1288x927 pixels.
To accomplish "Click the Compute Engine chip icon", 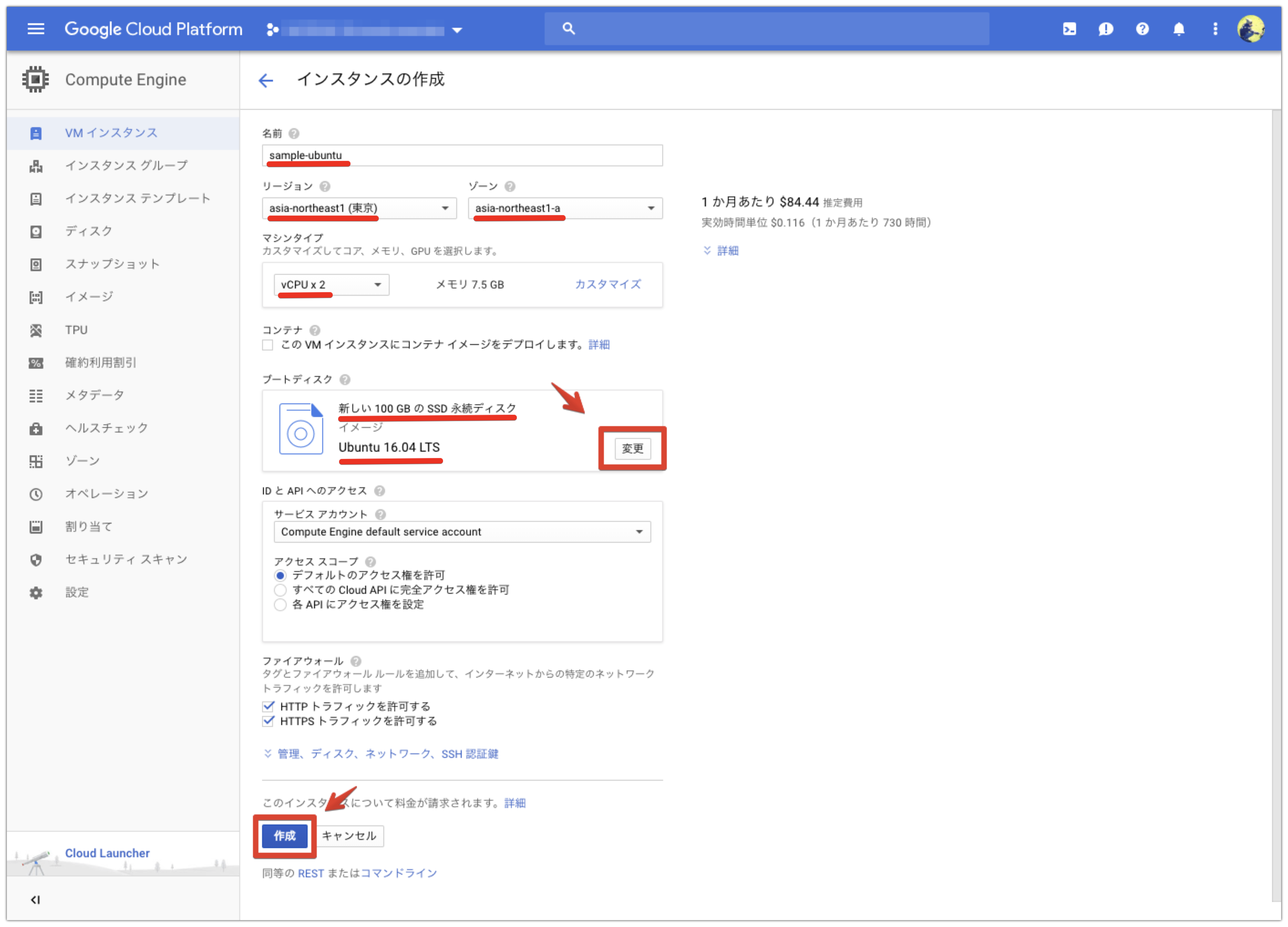I will [35, 80].
